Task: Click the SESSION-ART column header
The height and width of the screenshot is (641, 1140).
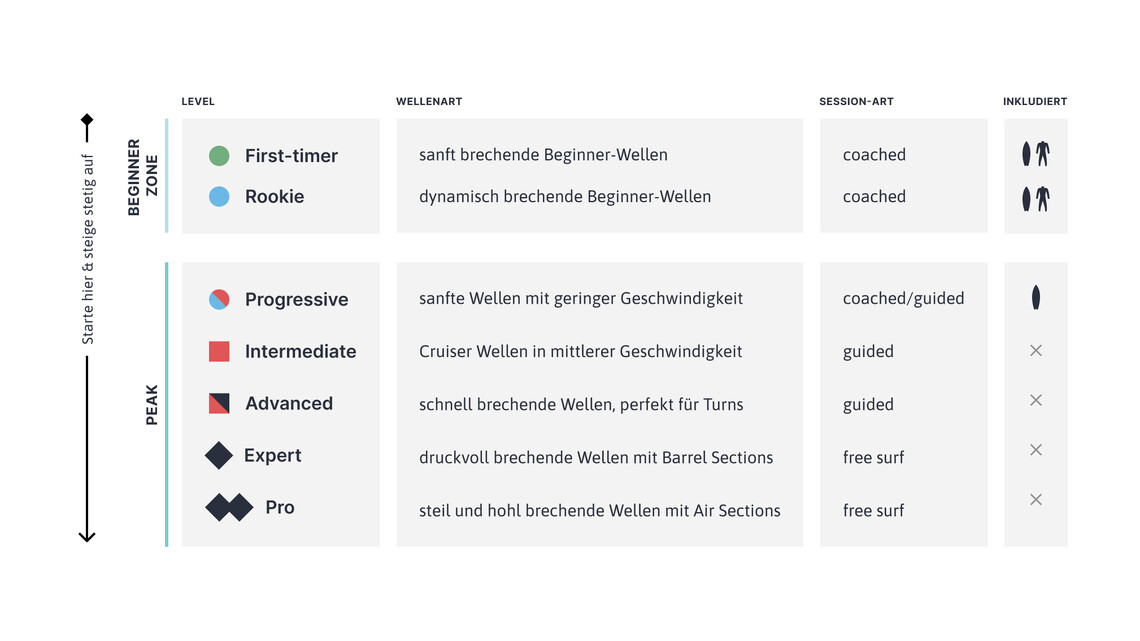Action: click(856, 102)
